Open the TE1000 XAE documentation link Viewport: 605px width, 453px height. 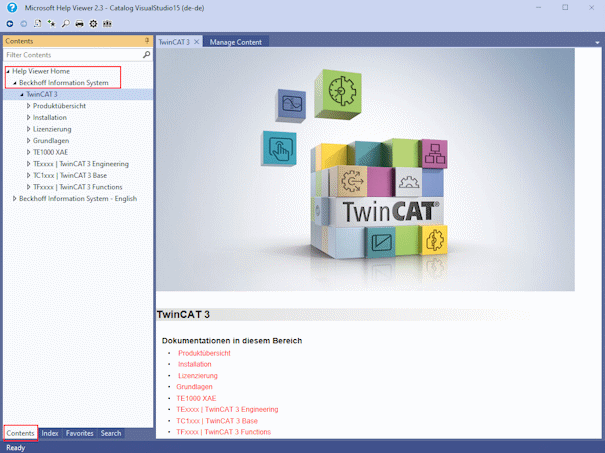(x=196, y=398)
